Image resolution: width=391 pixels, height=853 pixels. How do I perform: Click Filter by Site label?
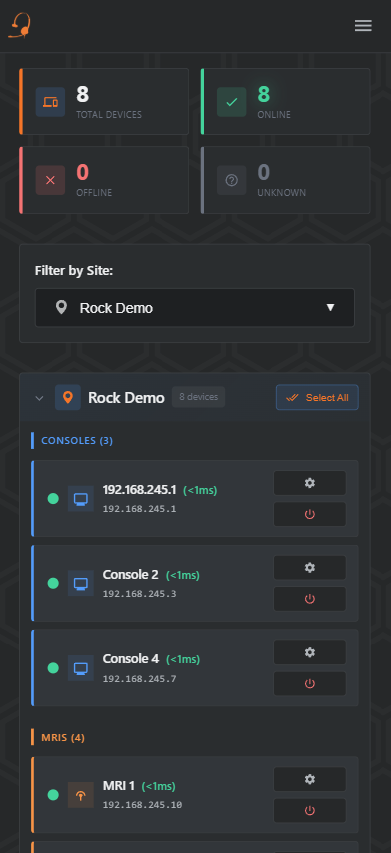[x=74, y=270]
